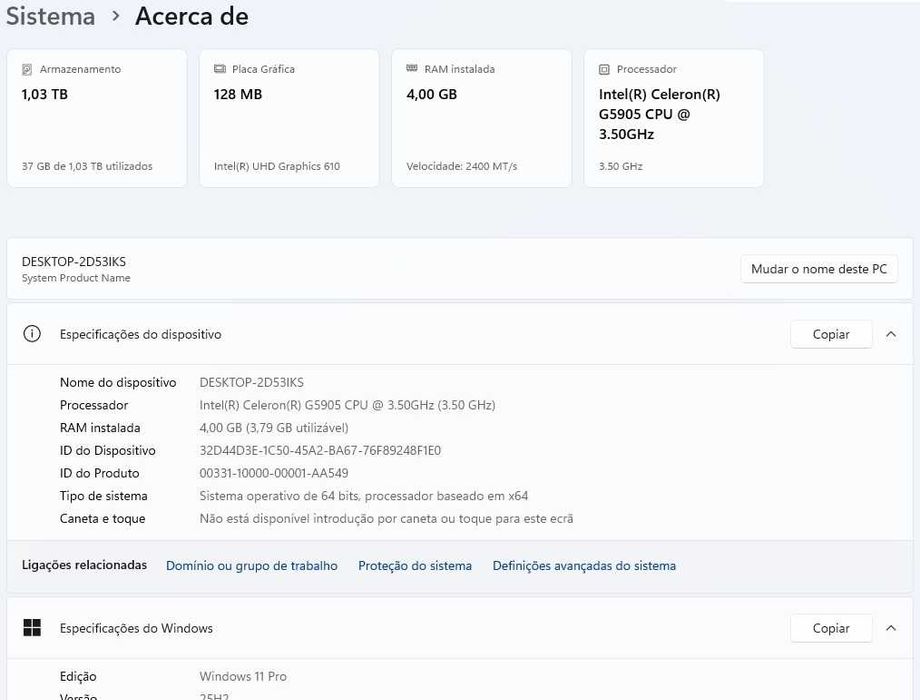Open the Placa Gráfica card
Viewport: 920px width, 700px height.
(289, 119)
